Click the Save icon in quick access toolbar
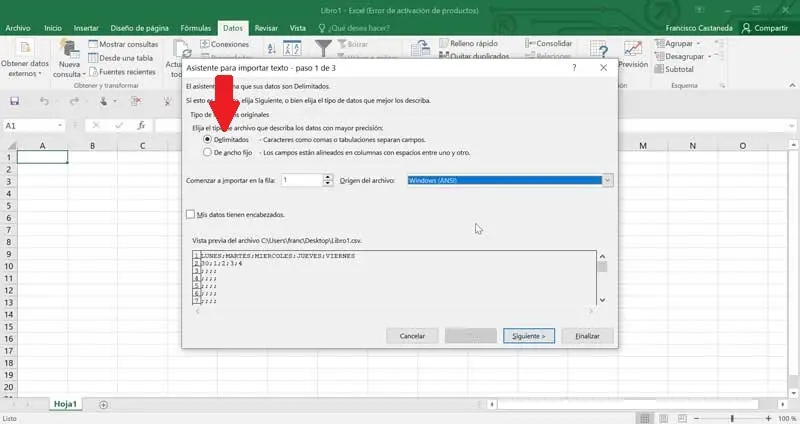The image size is (800, 424). (x=15, y=101)
